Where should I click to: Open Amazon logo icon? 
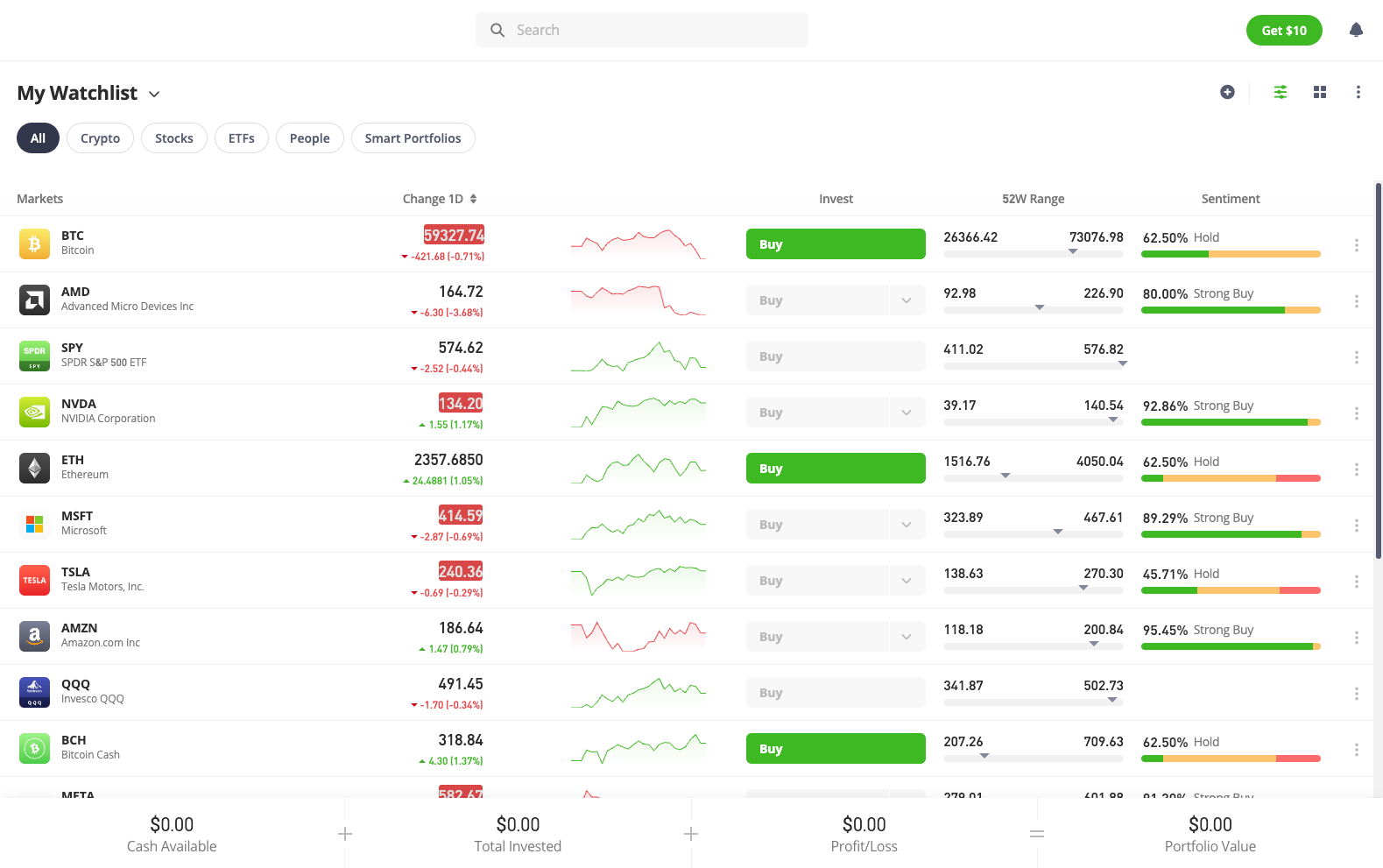tap(34, 637)
